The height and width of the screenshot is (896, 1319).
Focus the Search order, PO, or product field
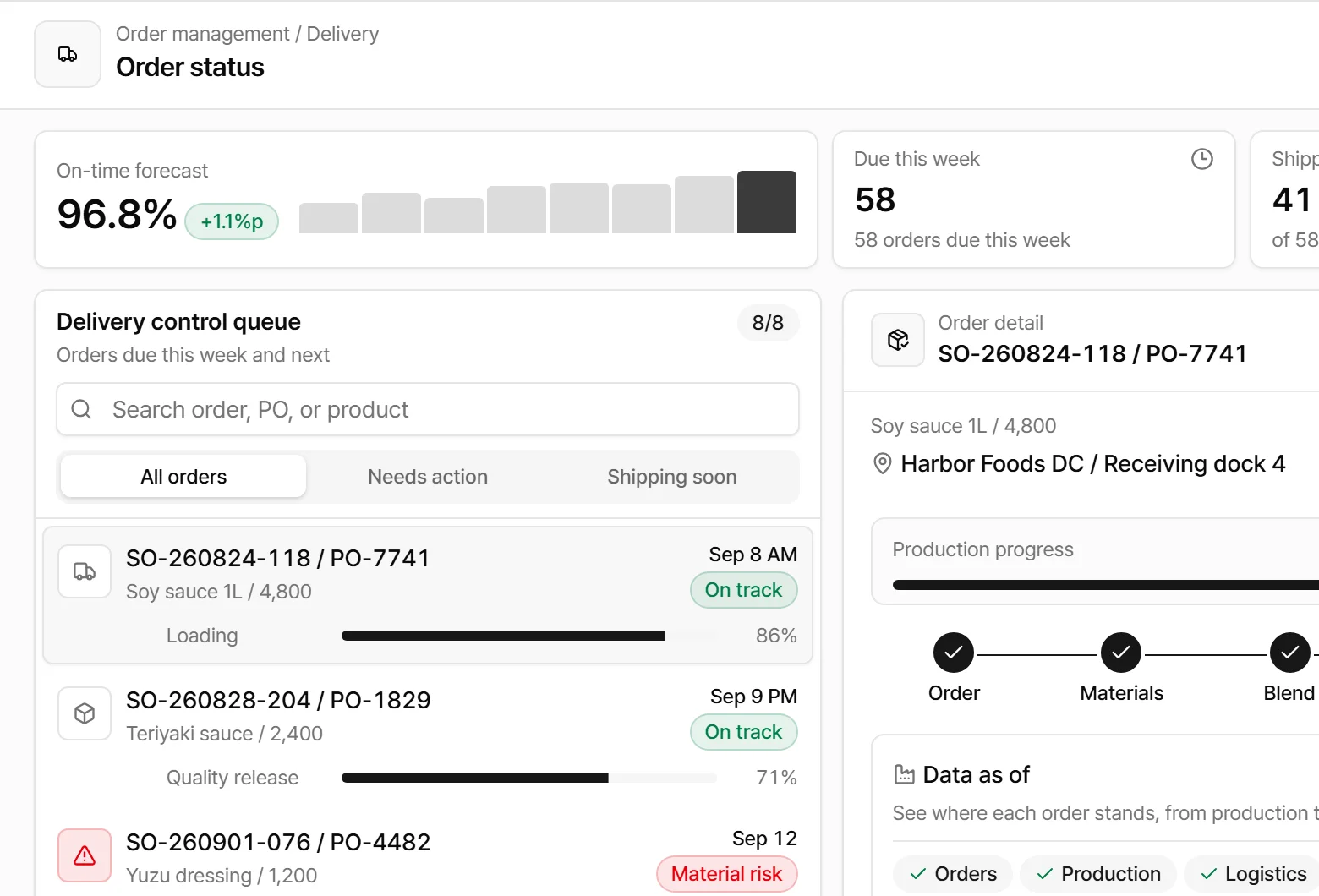point(428,409)
